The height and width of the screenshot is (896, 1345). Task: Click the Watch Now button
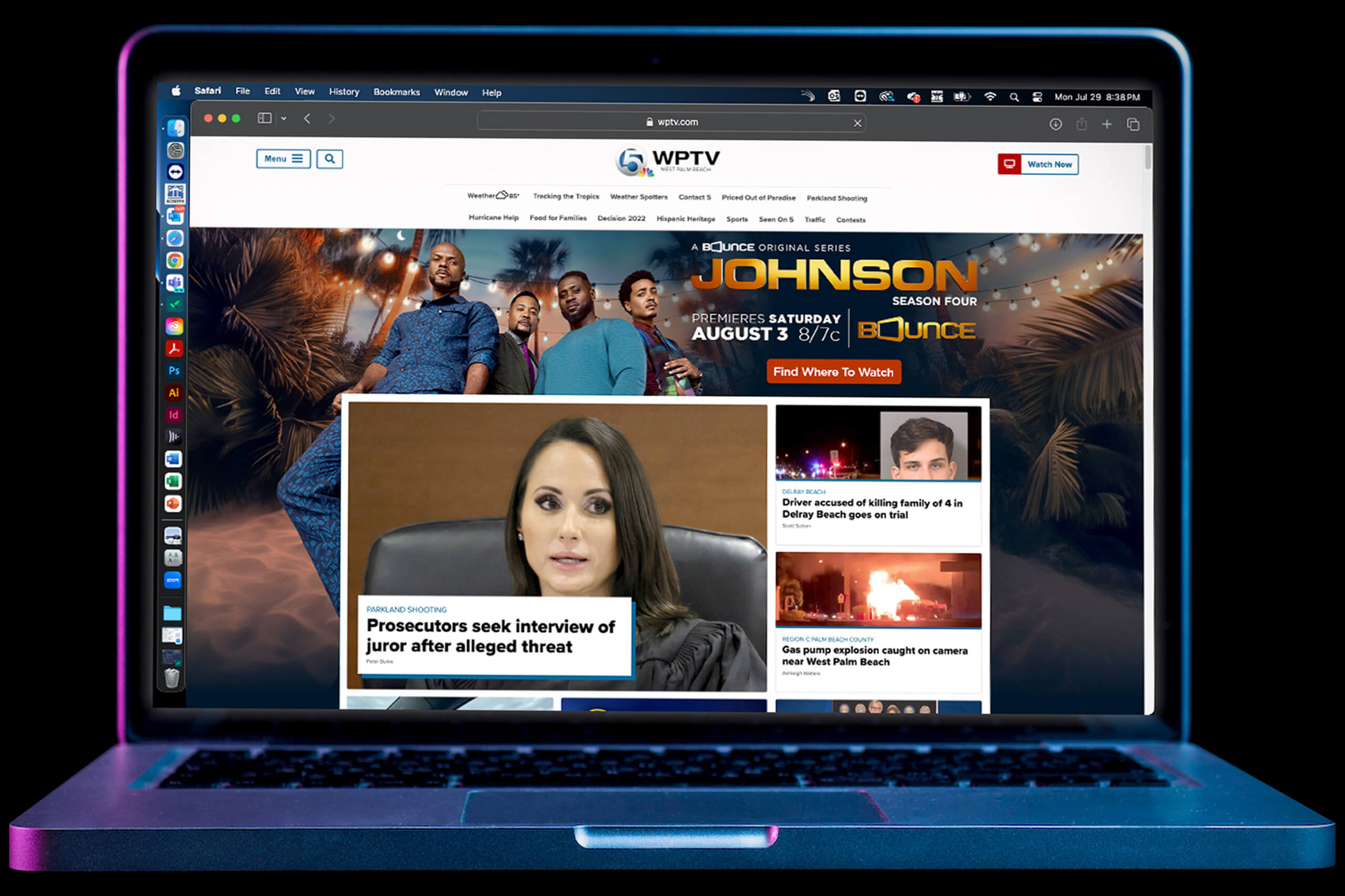[1038, 164]
